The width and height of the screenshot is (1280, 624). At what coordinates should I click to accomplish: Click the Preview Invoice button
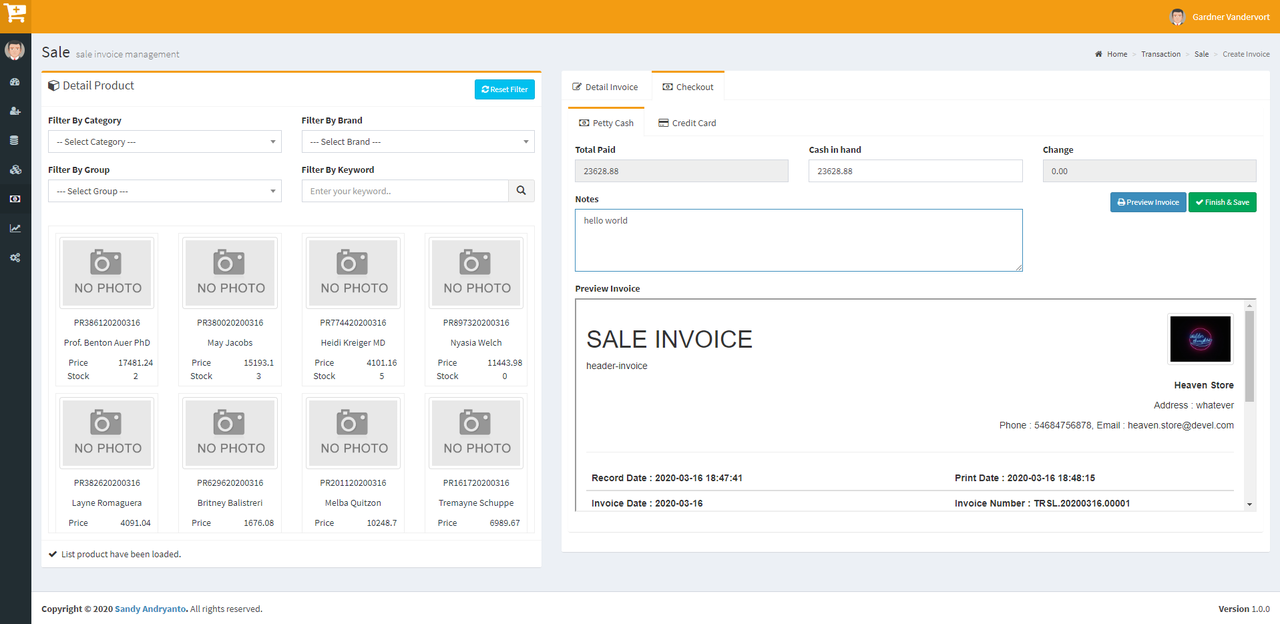tap(1148, 202)
